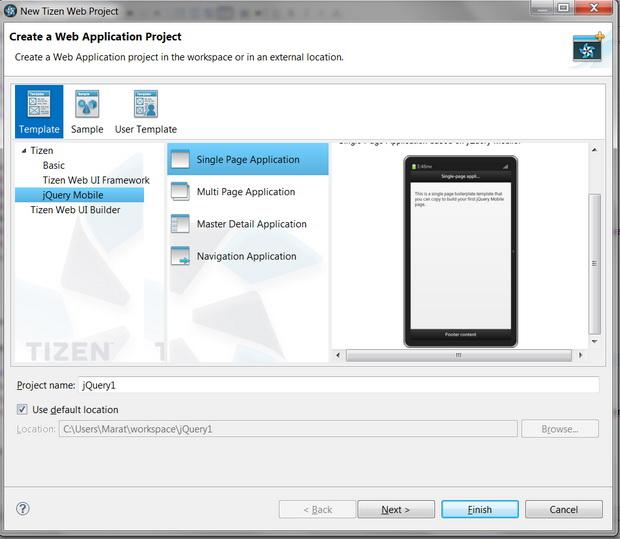Image resolution: width=620 pixels, height=539 pixels.
Task: Click the preview horizontal scrollbar thumb
Action: [x=459, y=355]
